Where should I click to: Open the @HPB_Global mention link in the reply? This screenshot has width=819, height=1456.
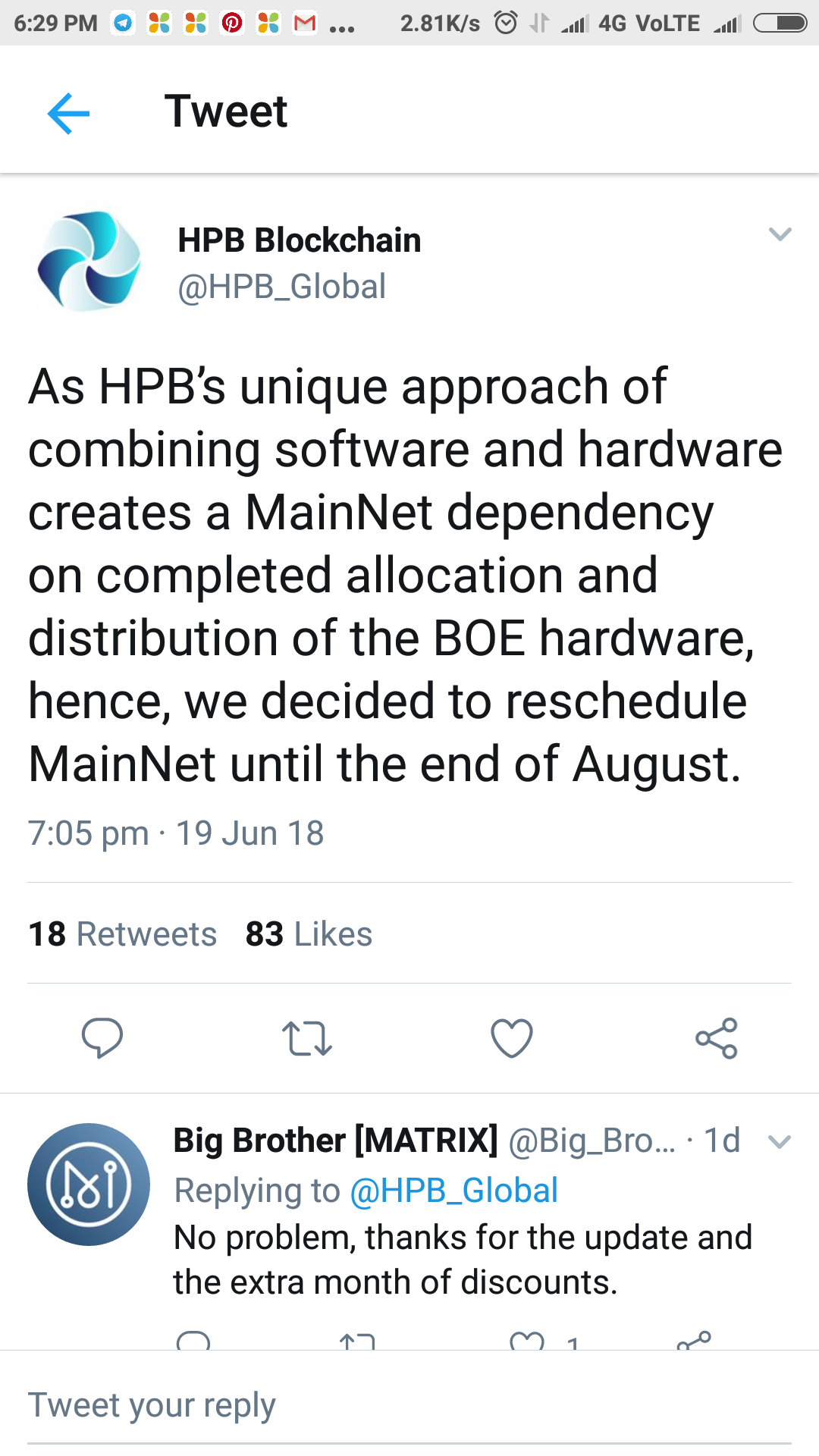coord(453,1191)
